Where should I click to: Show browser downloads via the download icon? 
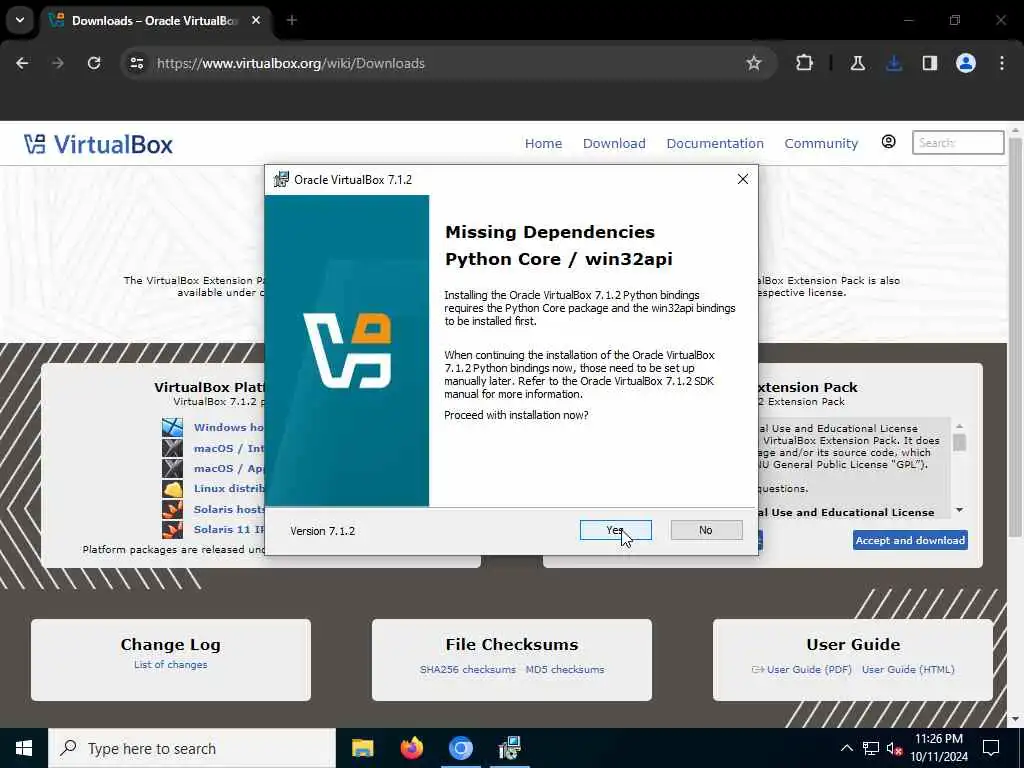(893, 63)
